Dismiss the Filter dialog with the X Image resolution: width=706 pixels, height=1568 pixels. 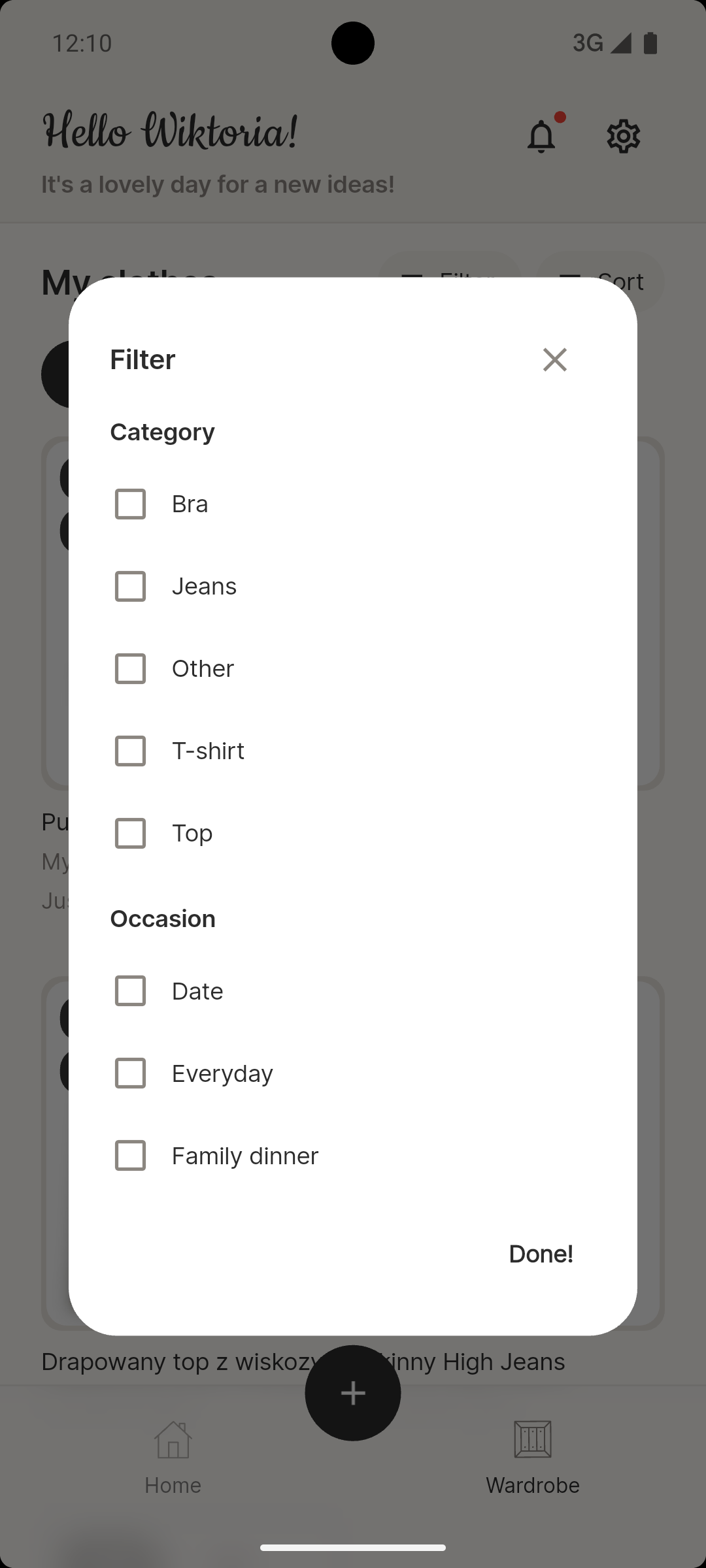point(554,359)
